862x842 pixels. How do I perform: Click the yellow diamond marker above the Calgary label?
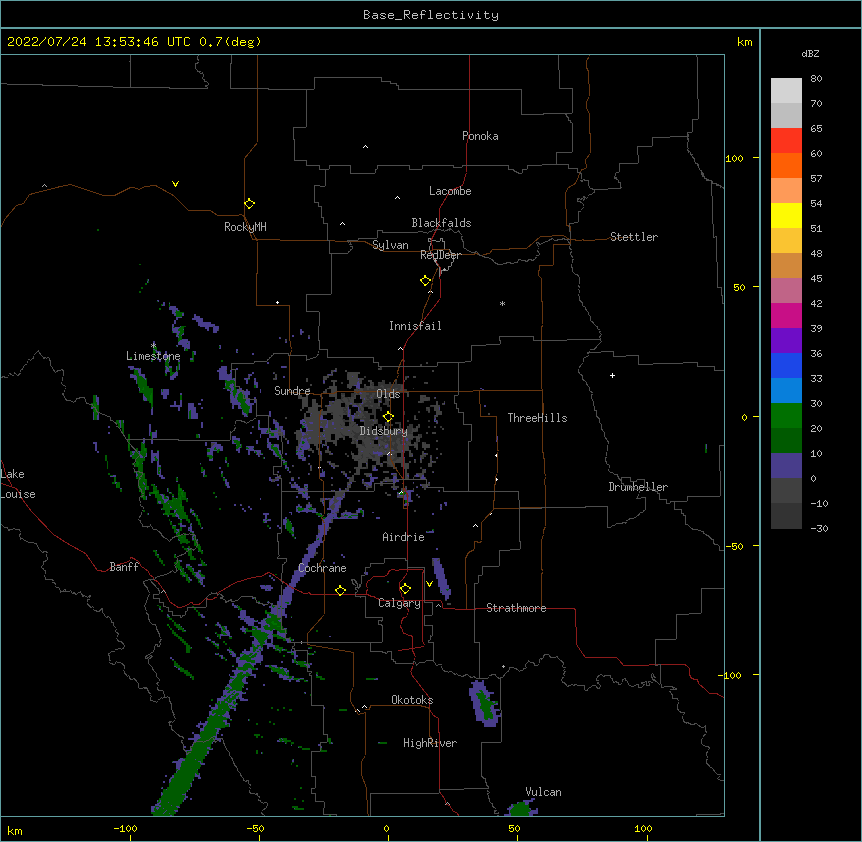pyautogui.click(x=405, y=589)
